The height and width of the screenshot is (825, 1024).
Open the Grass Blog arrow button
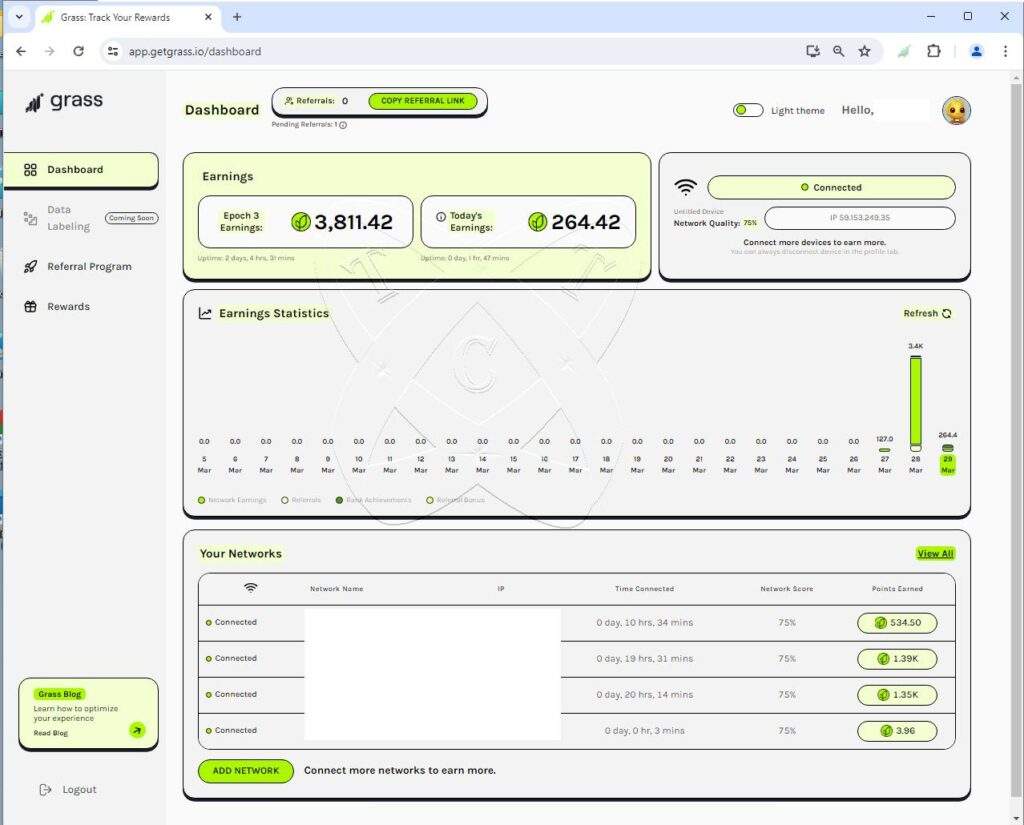[x=137, y=730]
